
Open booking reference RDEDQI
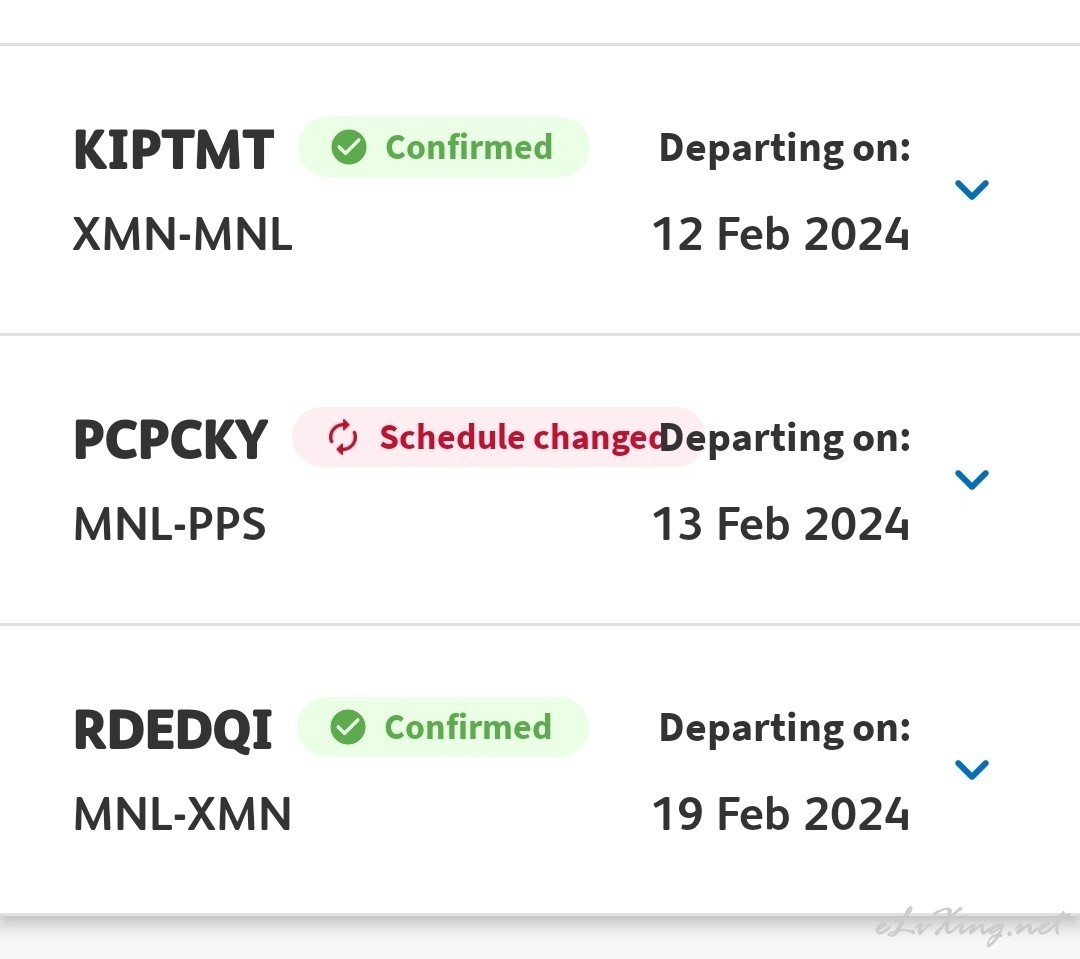coord(173,730)
